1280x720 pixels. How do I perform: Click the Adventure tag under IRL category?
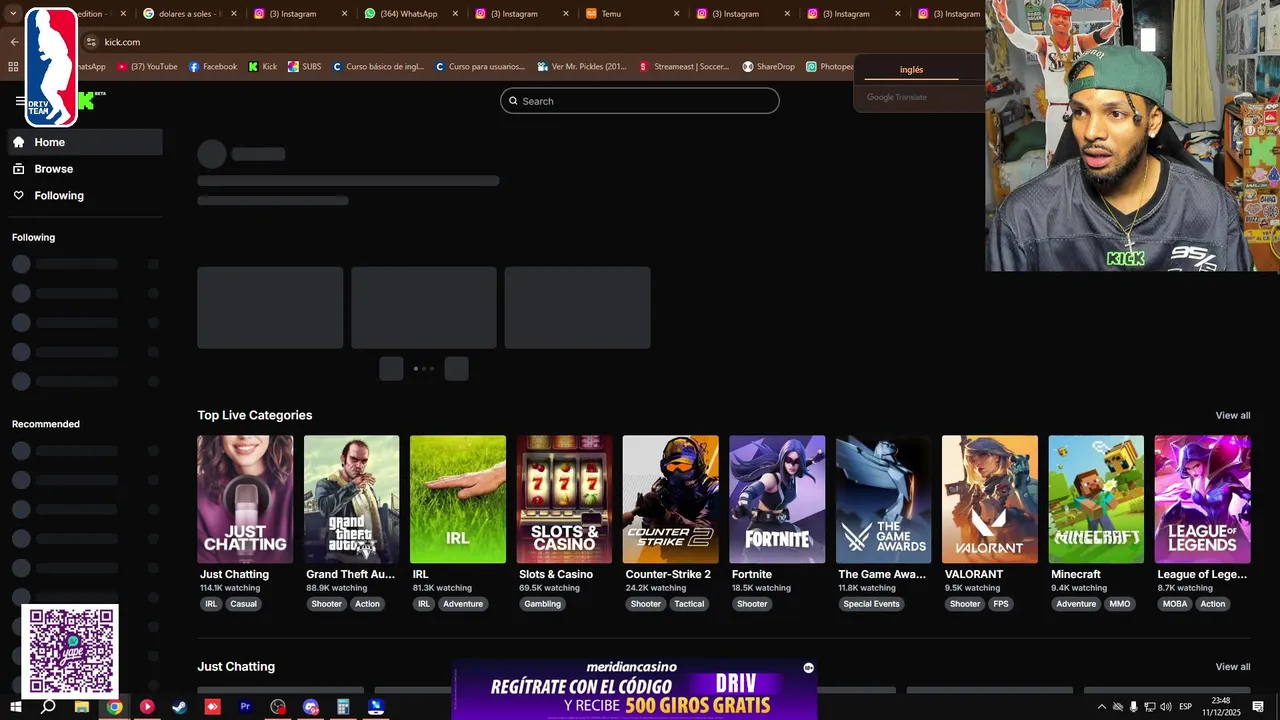(463, 604)
